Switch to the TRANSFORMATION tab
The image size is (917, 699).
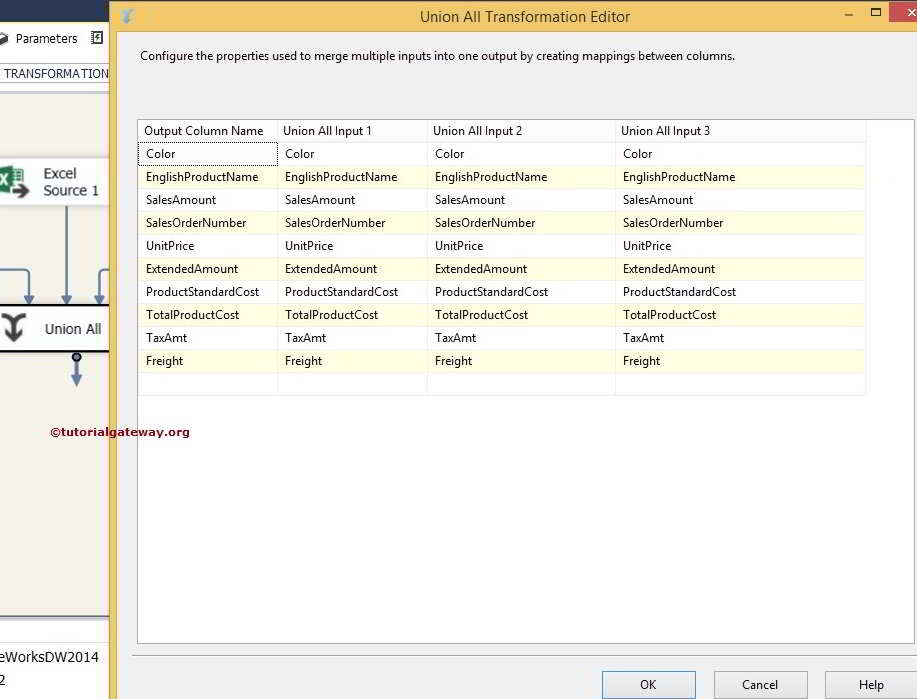click(53, 73)
